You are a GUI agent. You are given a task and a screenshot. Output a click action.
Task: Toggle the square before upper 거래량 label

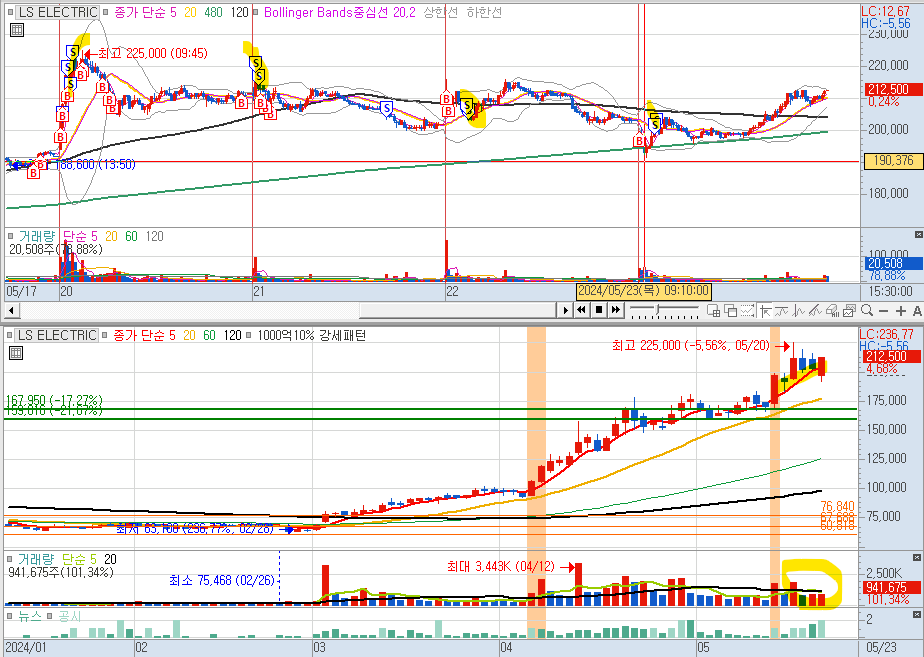click(10, 236)
